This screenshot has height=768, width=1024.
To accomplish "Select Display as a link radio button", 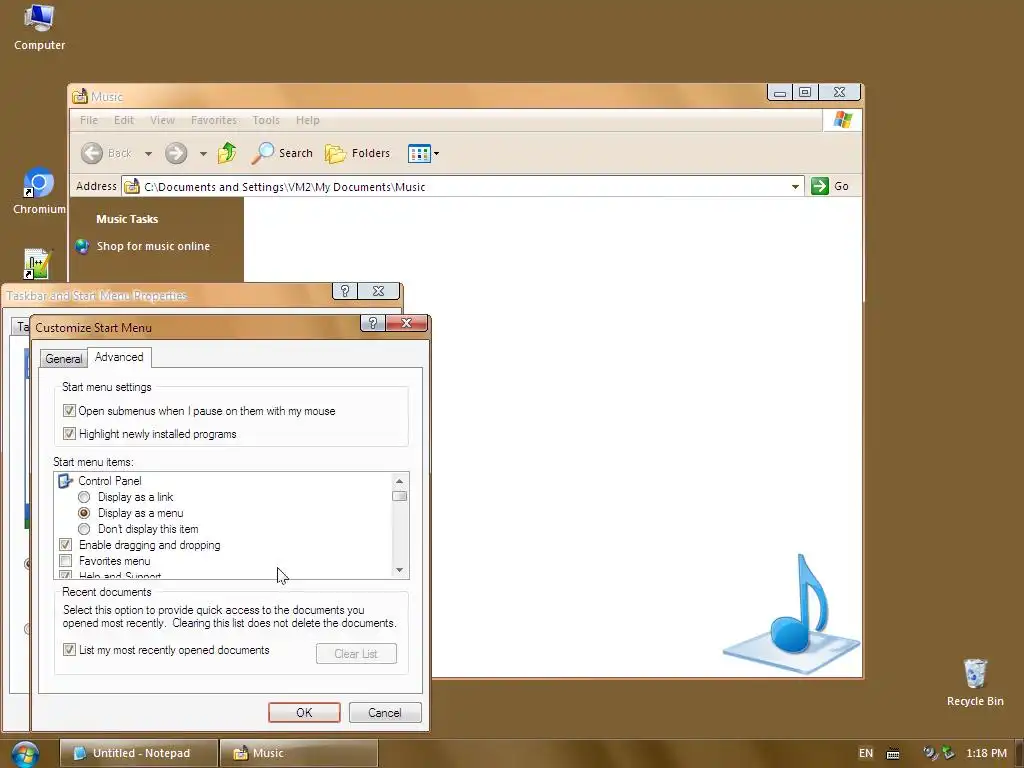I will pyautogui.click(x=84, y=497).
